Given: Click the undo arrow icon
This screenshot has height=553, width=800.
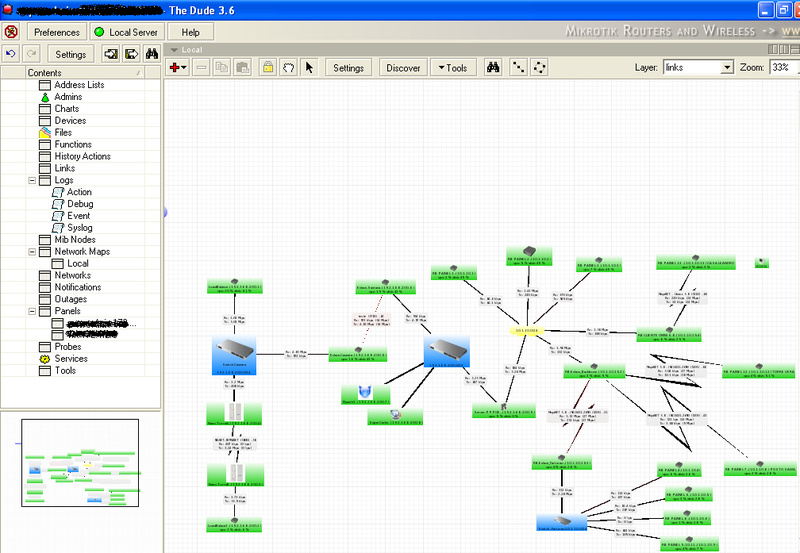Looking at the screenshot, I should (x=11, y=54).
